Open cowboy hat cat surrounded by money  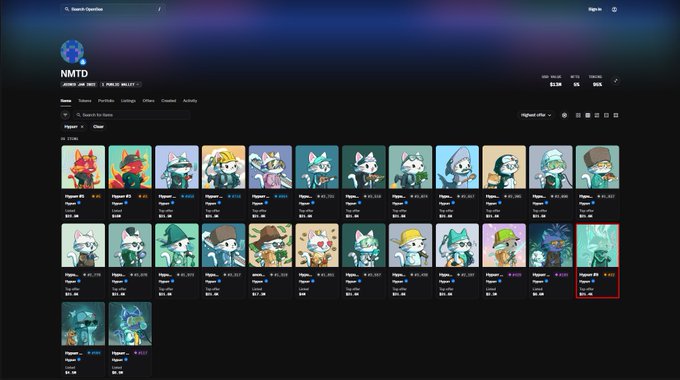click(270, 246)
